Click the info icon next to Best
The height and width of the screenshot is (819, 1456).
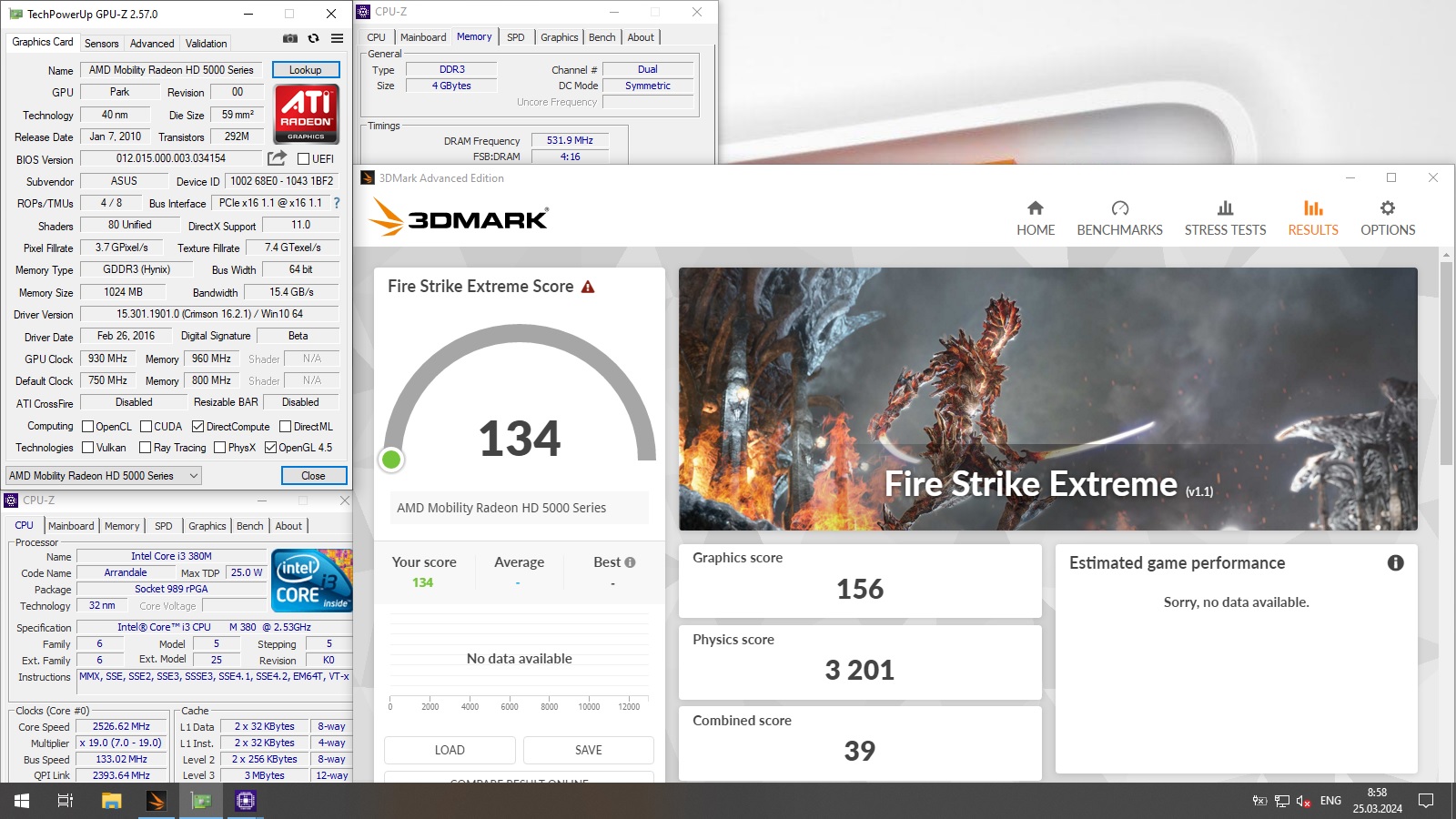[x=630, y=562]
